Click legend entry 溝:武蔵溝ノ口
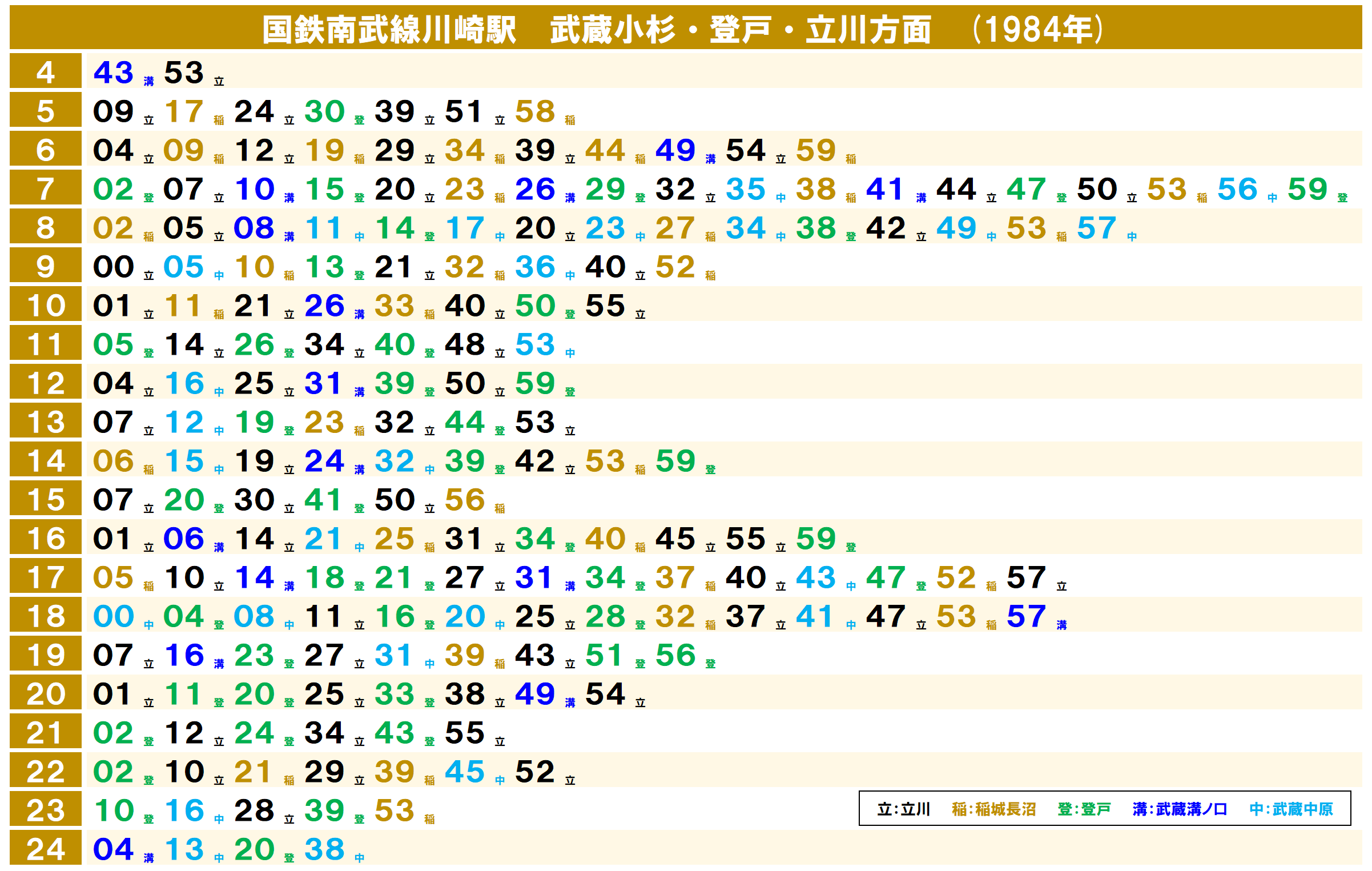The image size is (1372, 871). tap(1180, 809)
